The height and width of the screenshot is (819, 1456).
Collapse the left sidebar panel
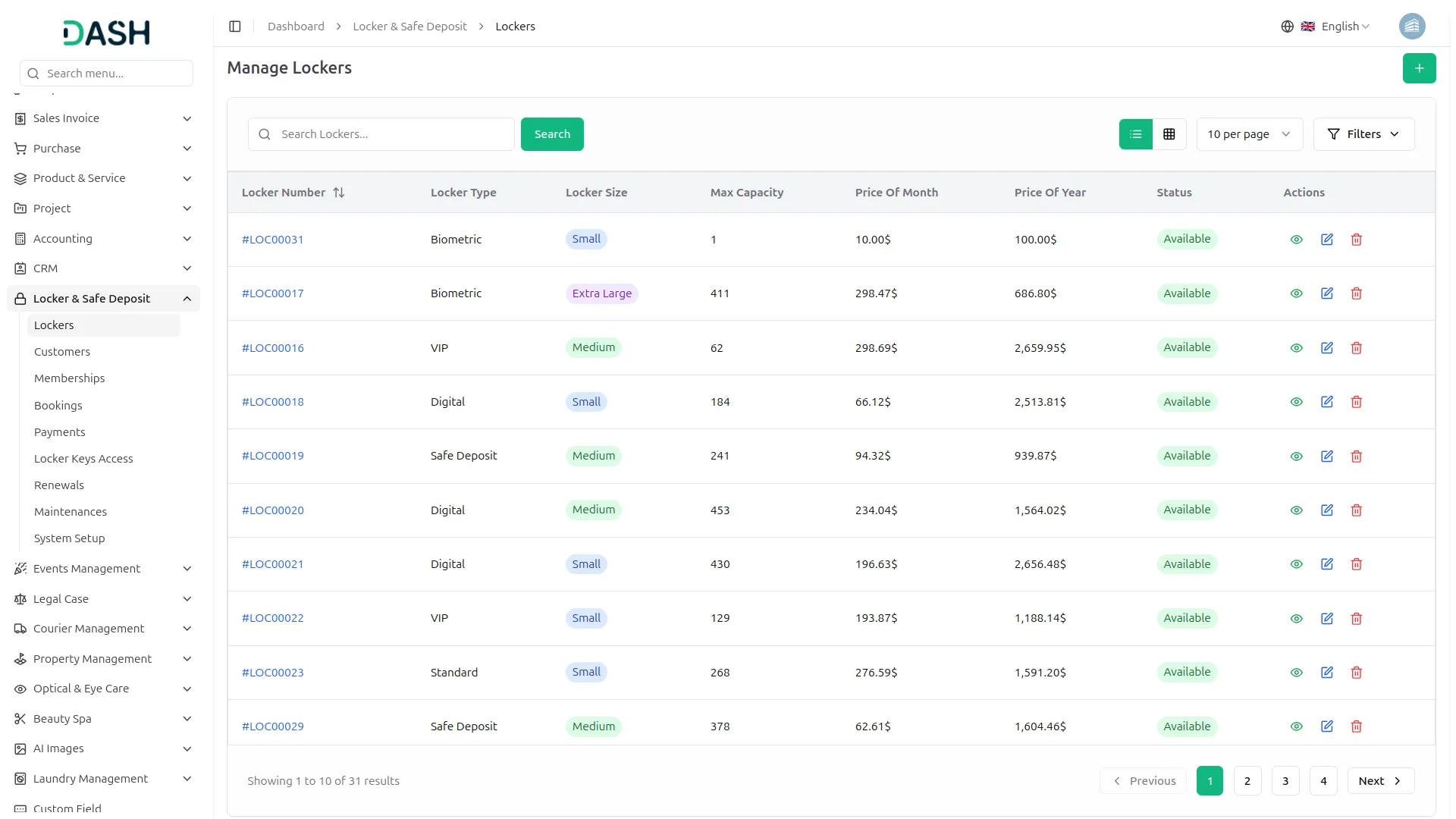(235, 26)
